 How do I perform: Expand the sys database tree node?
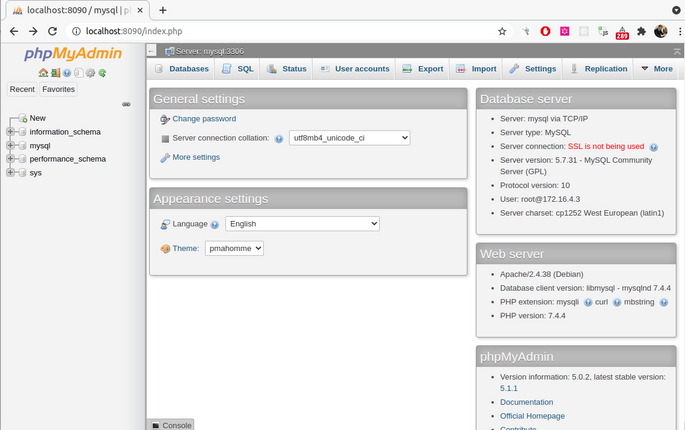coord(10,172)
